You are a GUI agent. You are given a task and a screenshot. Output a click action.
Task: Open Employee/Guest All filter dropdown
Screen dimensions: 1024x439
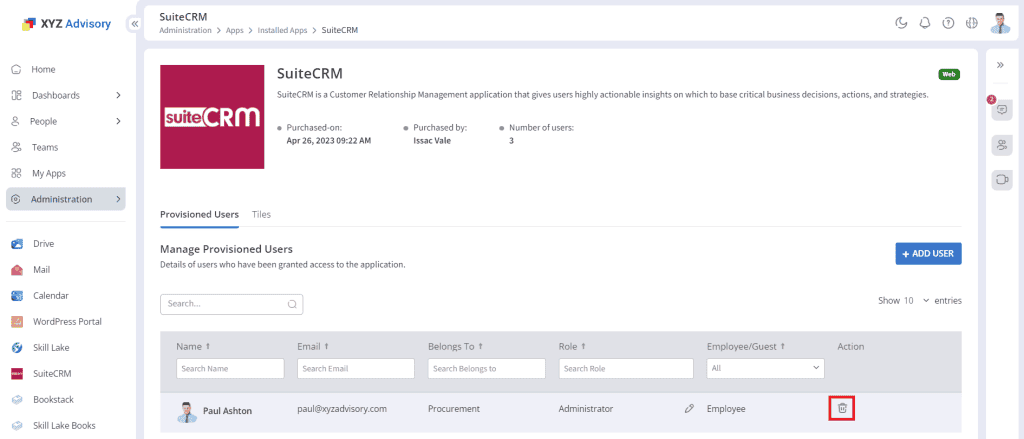pyautogui.click(x=765, y=368)
